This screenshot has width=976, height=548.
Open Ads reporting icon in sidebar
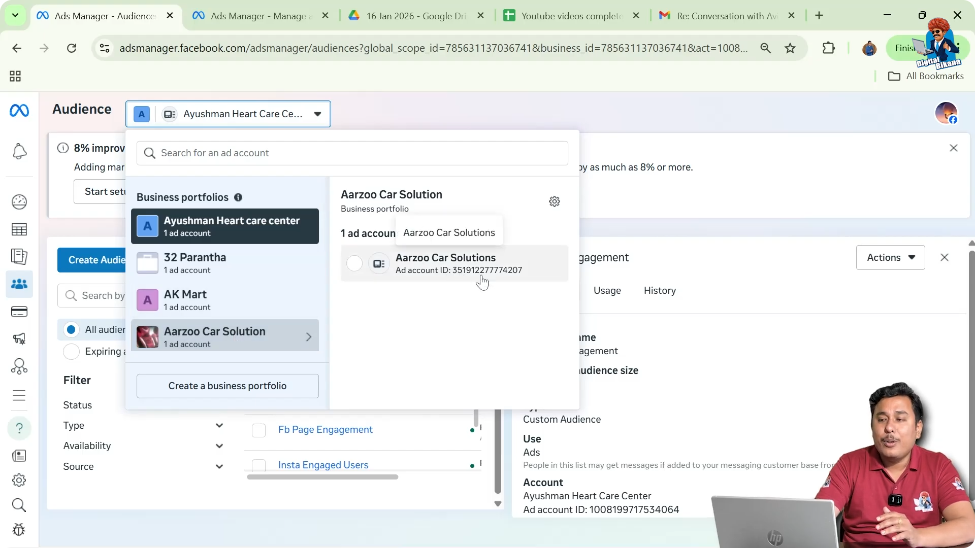click(x=19, y=257)
